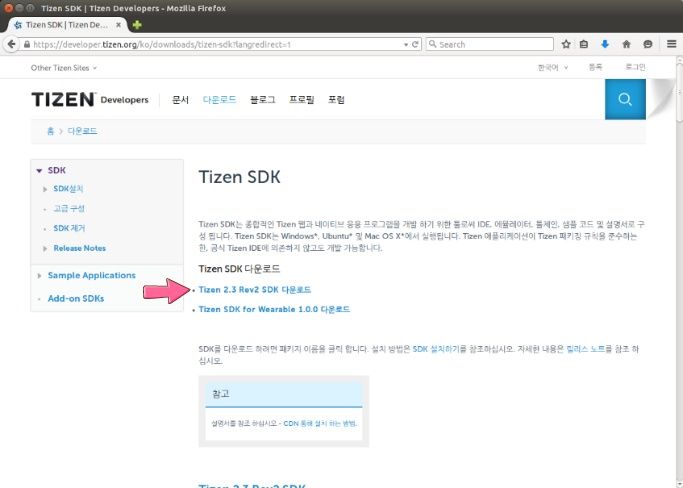Click the 로그인 login link
The image size is (683, 488).
pos(635,67)
